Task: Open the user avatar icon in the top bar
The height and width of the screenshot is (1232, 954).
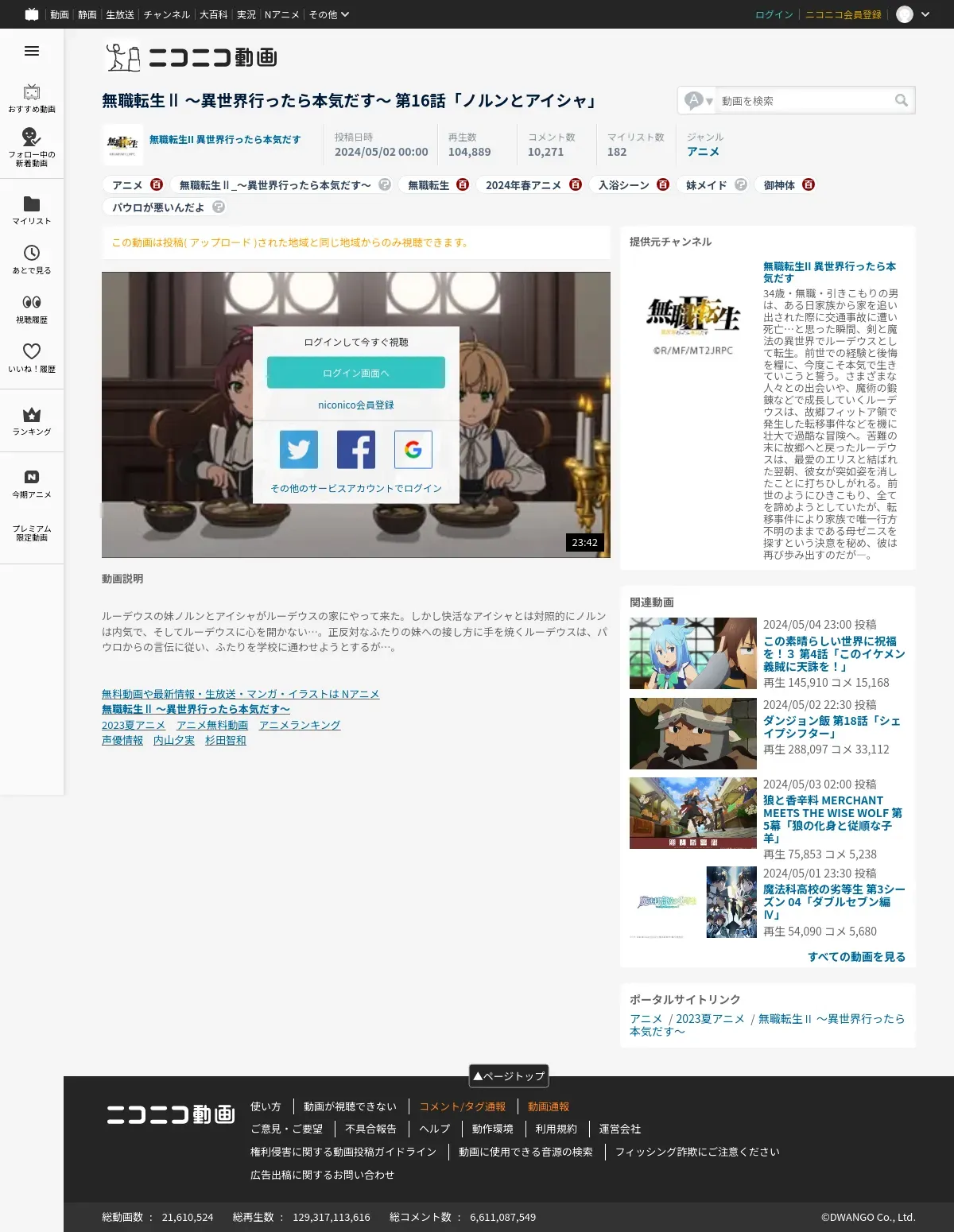Action: [x=905, y=14]
